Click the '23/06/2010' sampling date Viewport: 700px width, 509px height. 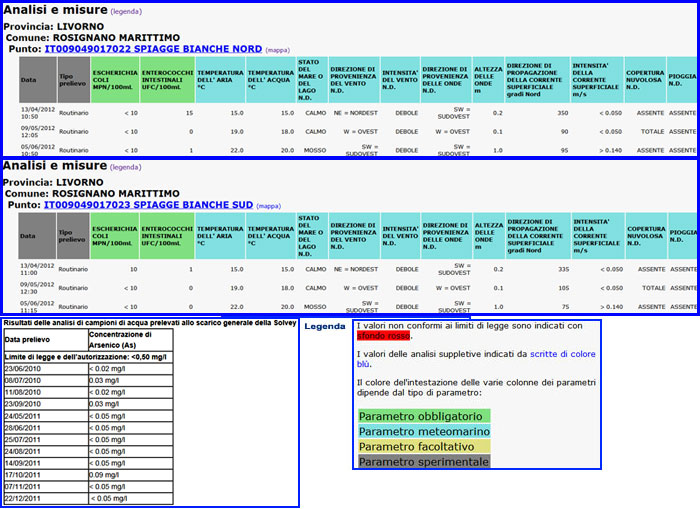tap(23, 369)
